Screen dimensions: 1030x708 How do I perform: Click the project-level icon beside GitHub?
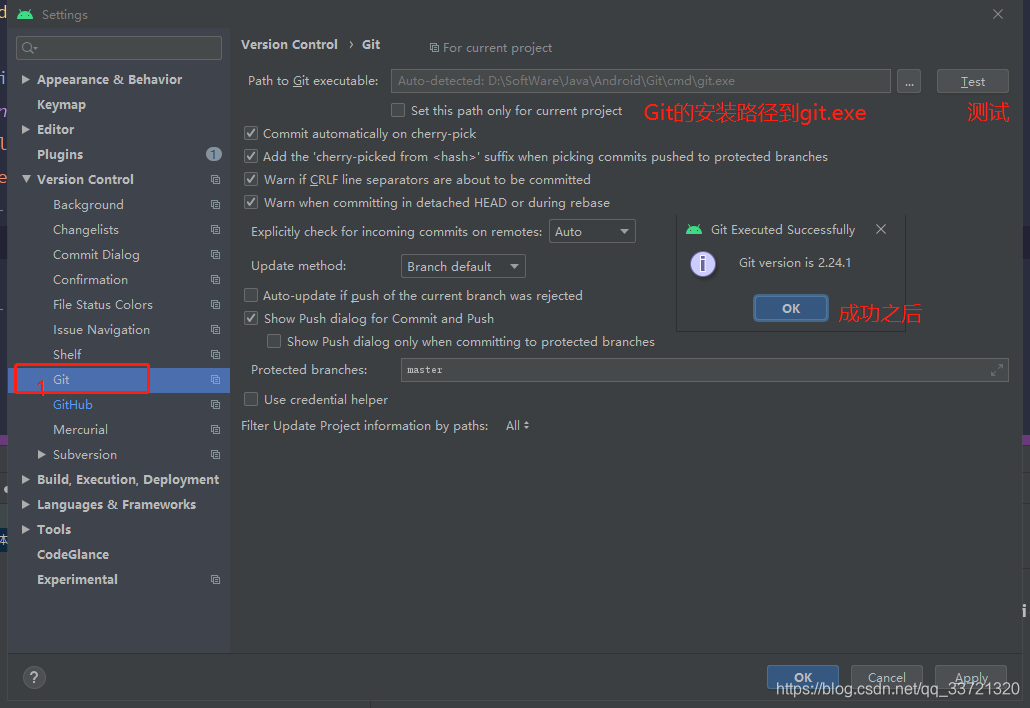[215, 405]
